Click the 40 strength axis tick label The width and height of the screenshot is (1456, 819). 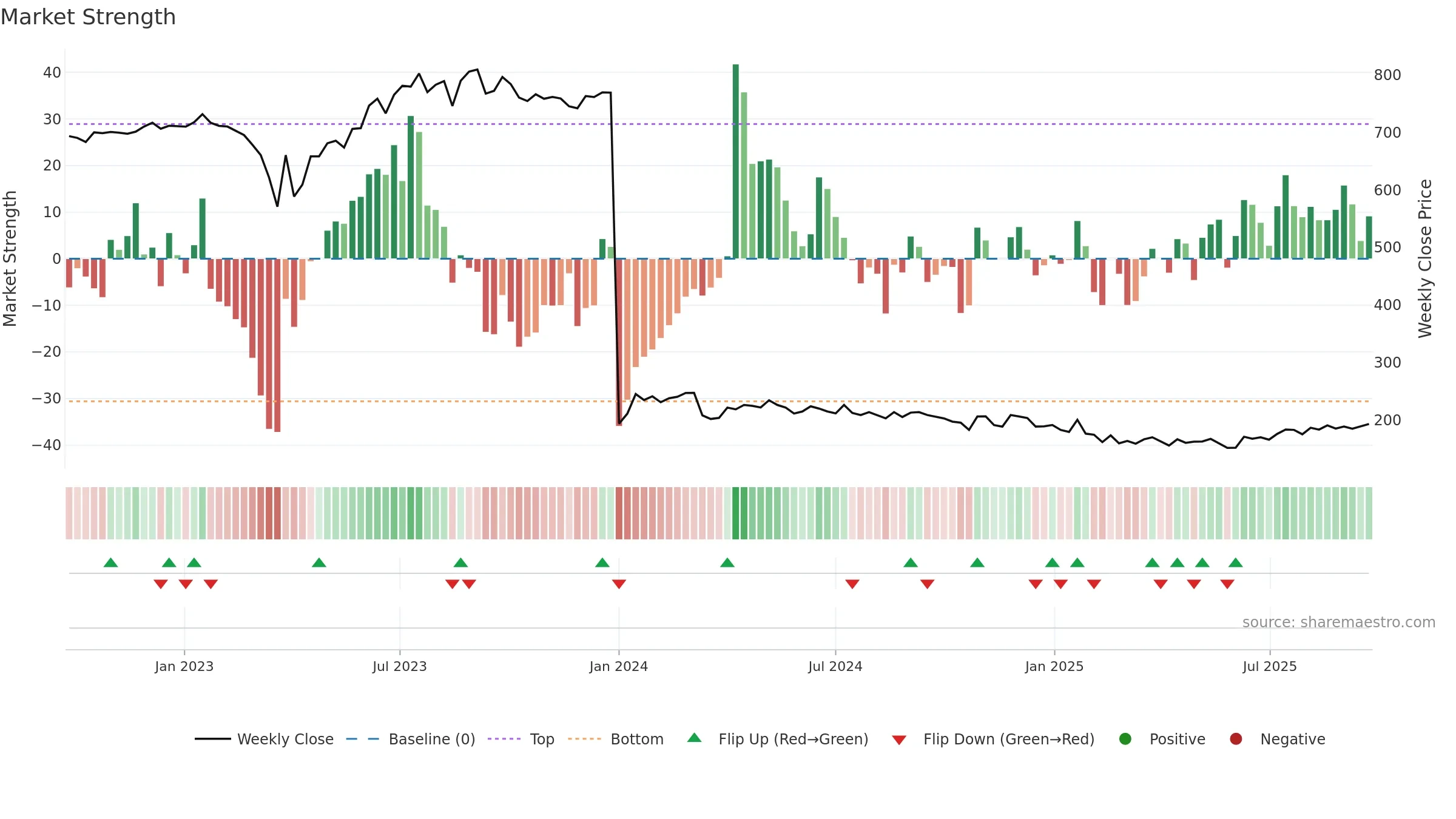point(52,73)
